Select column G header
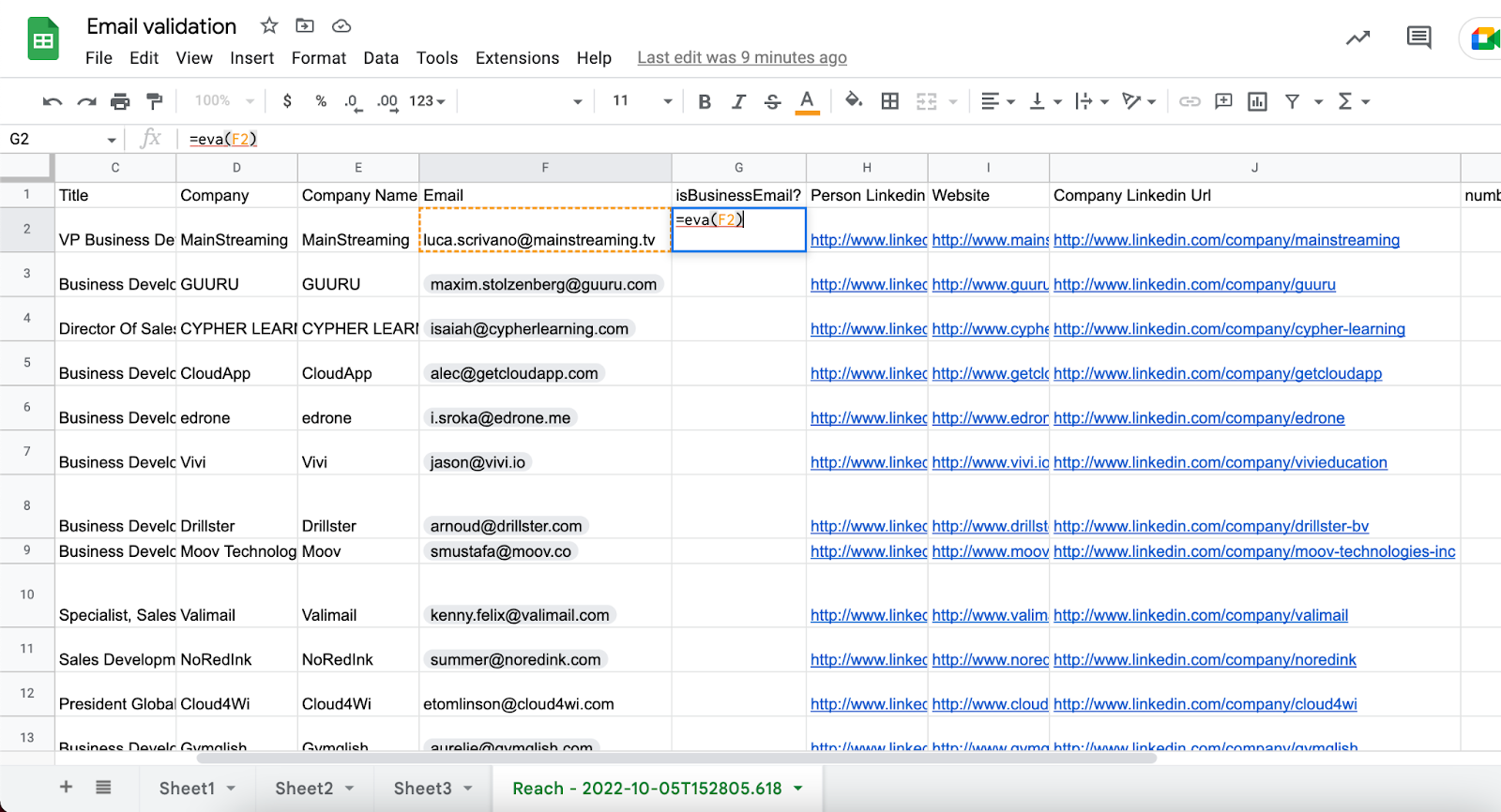Viewport: 1501px width, 812px height. pyautogui.click(x=739, y=168)
